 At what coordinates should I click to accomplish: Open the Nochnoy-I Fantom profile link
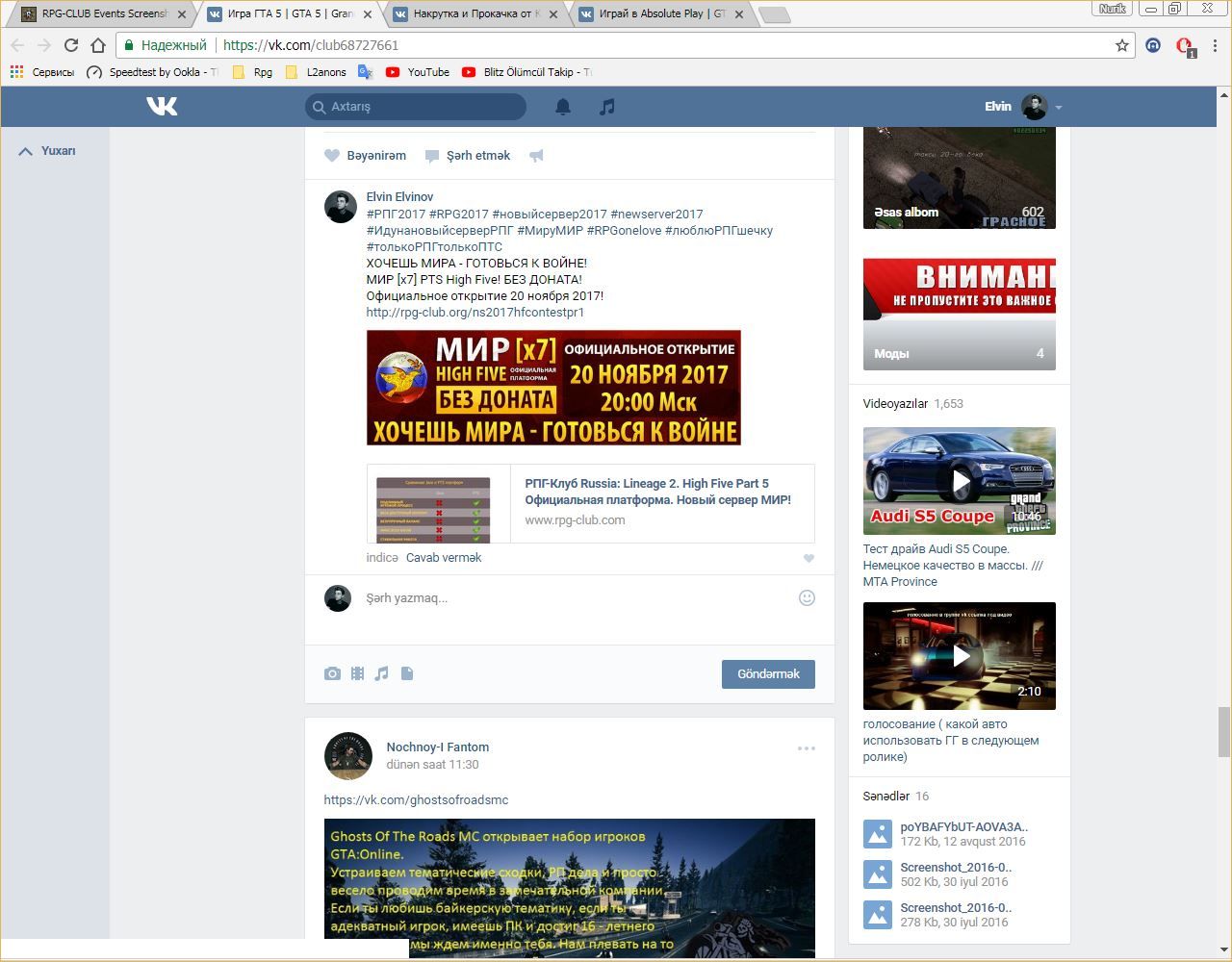[438, 747]
